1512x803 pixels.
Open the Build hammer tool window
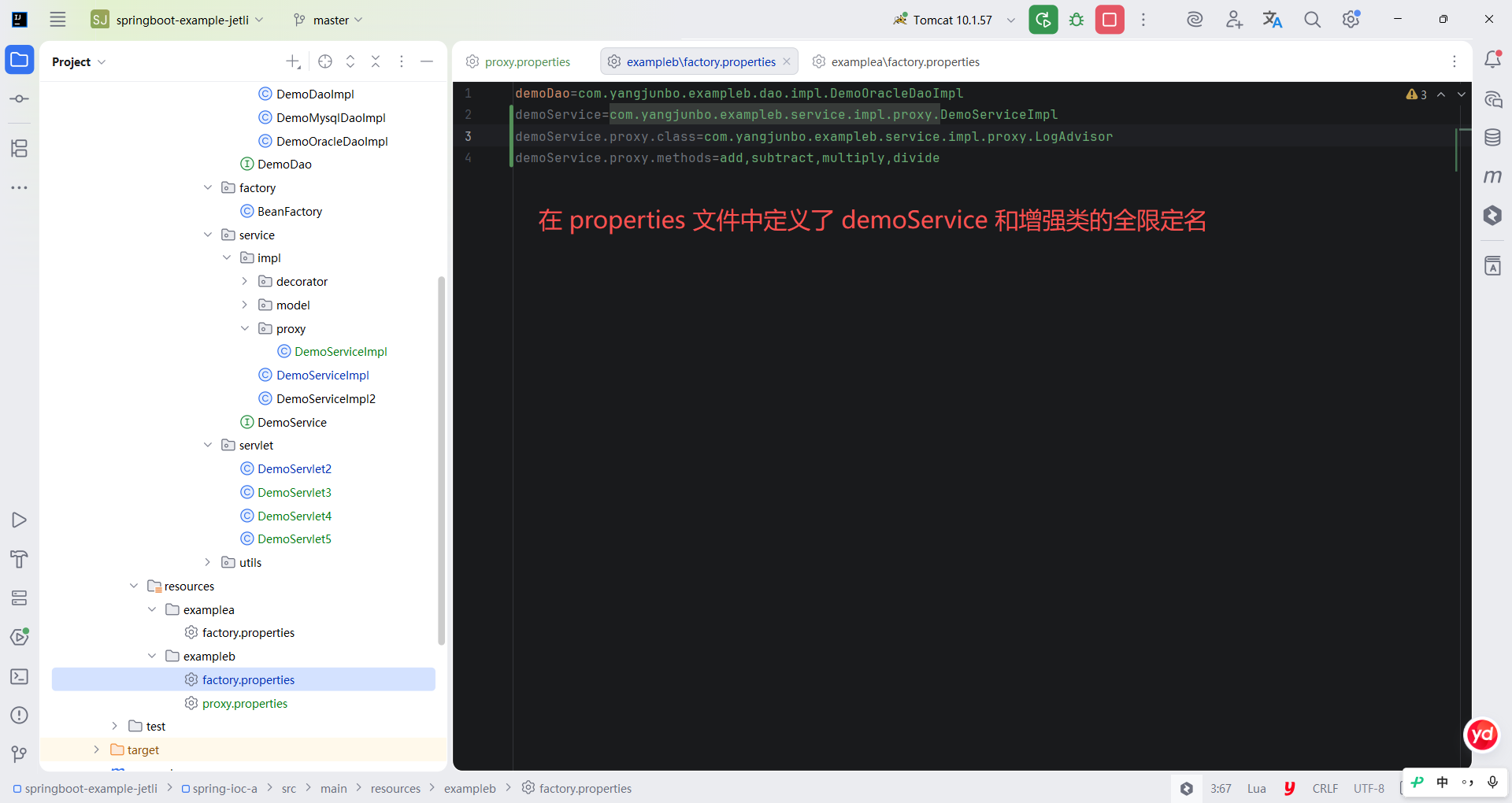click(x=20, y=559)
